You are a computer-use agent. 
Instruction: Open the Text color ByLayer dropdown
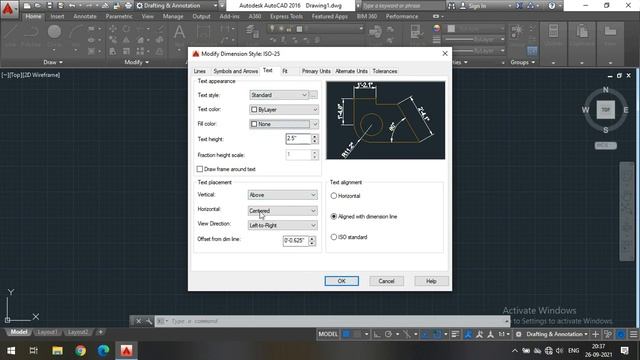pyautogui.click(x=284, y=109)
